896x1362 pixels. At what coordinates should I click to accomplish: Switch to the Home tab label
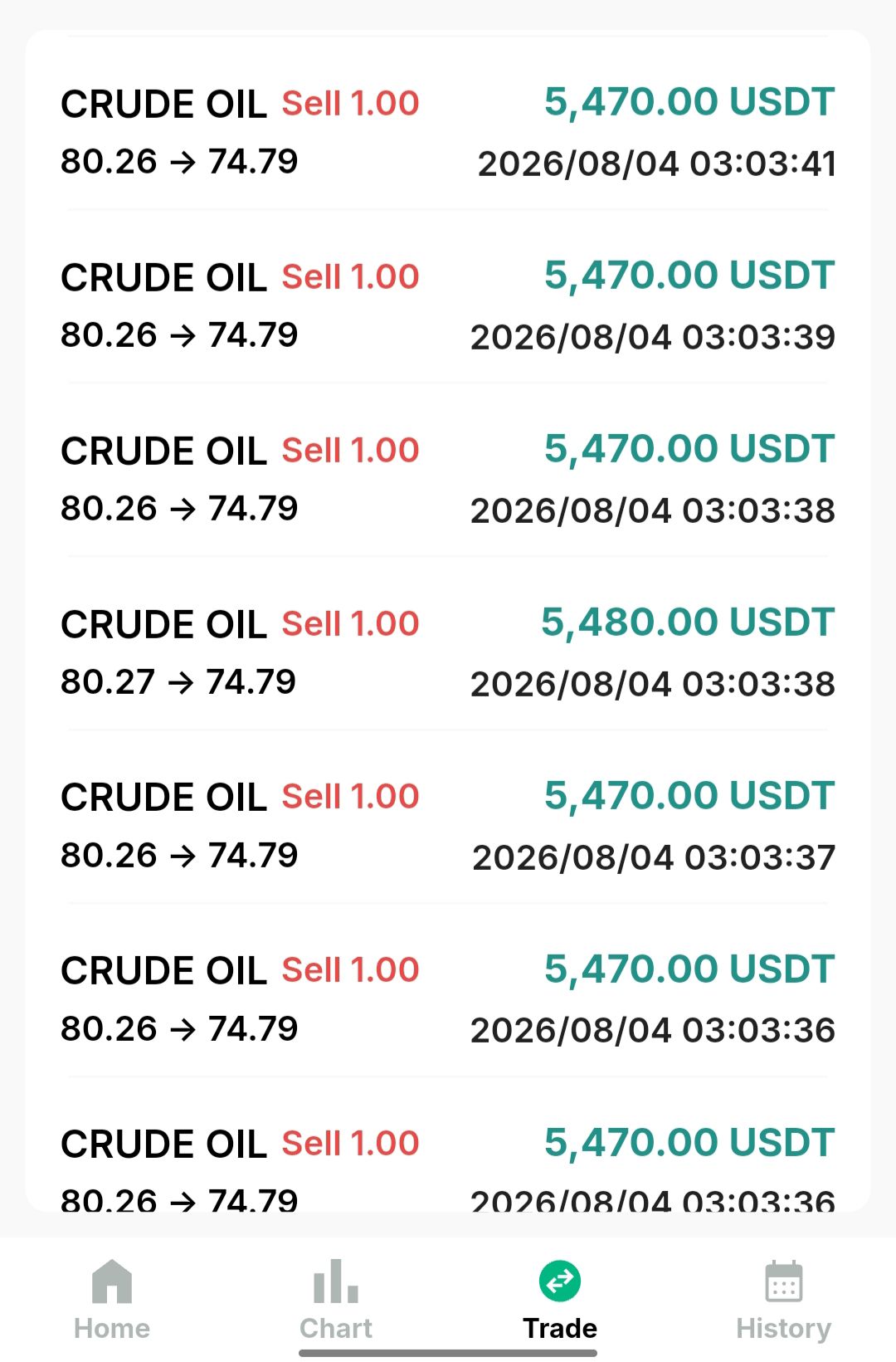click(x=112, y=1328)
